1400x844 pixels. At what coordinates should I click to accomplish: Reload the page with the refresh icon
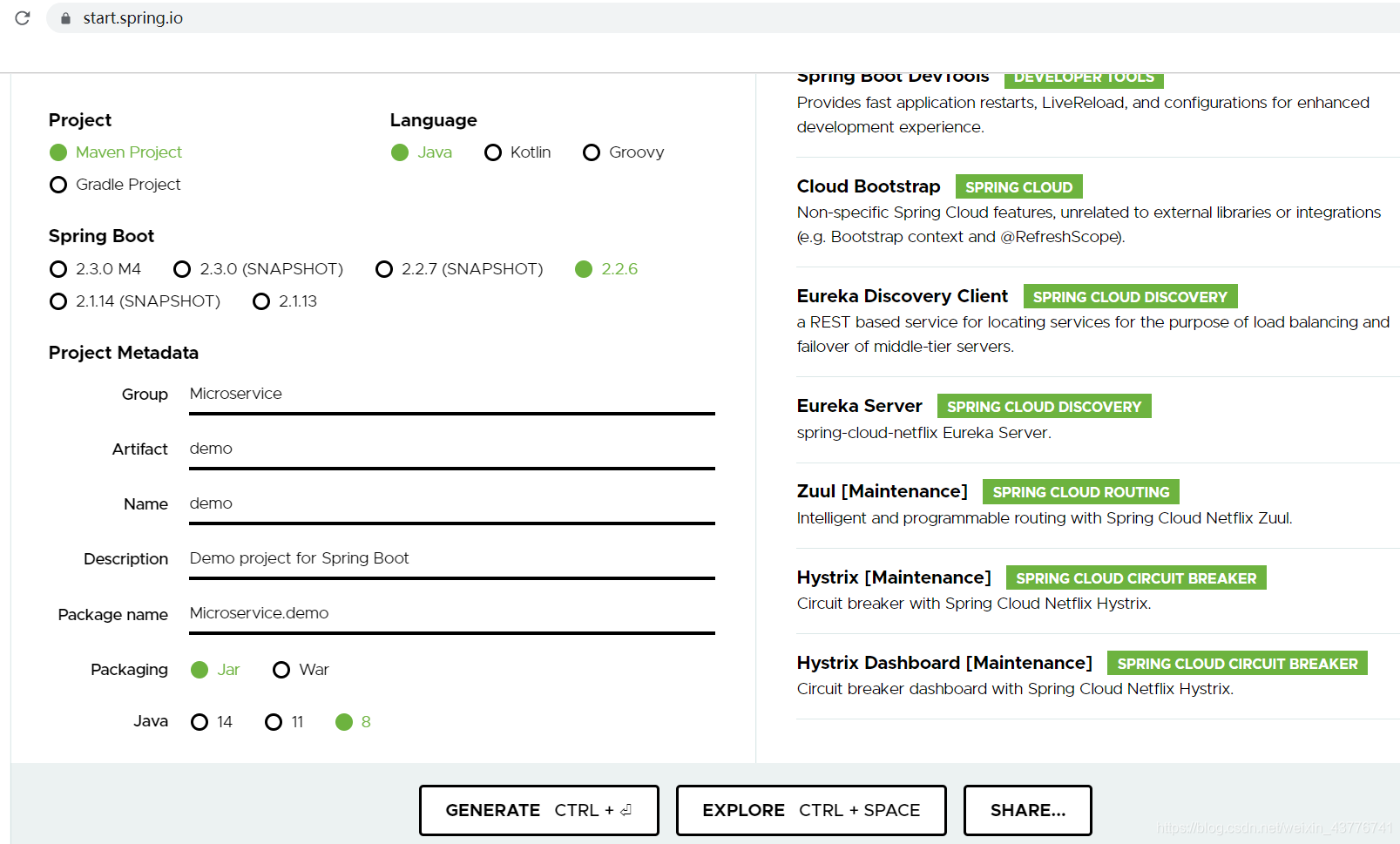pyautogui.click(x=23, y=17)
